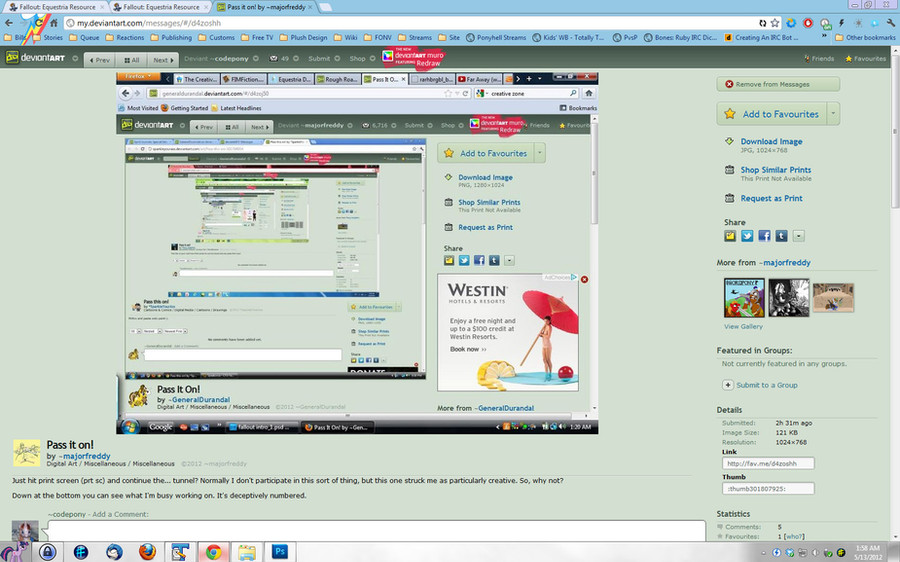Click the Request as Print icon

coord(729,198)
